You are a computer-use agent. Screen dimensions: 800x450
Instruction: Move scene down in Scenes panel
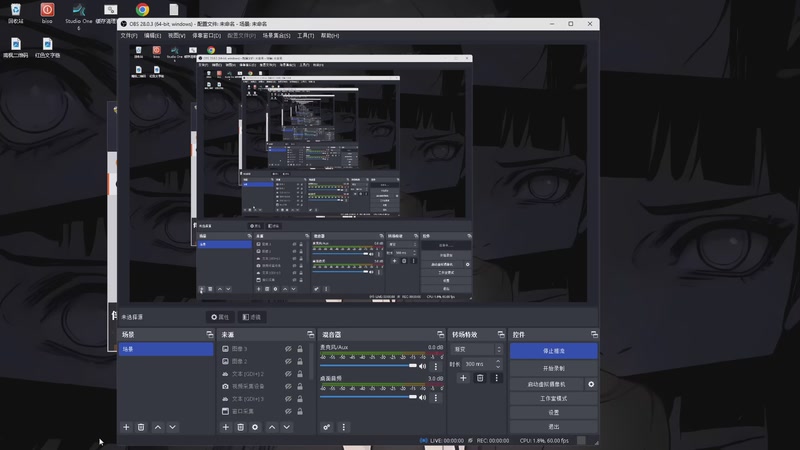172,427
